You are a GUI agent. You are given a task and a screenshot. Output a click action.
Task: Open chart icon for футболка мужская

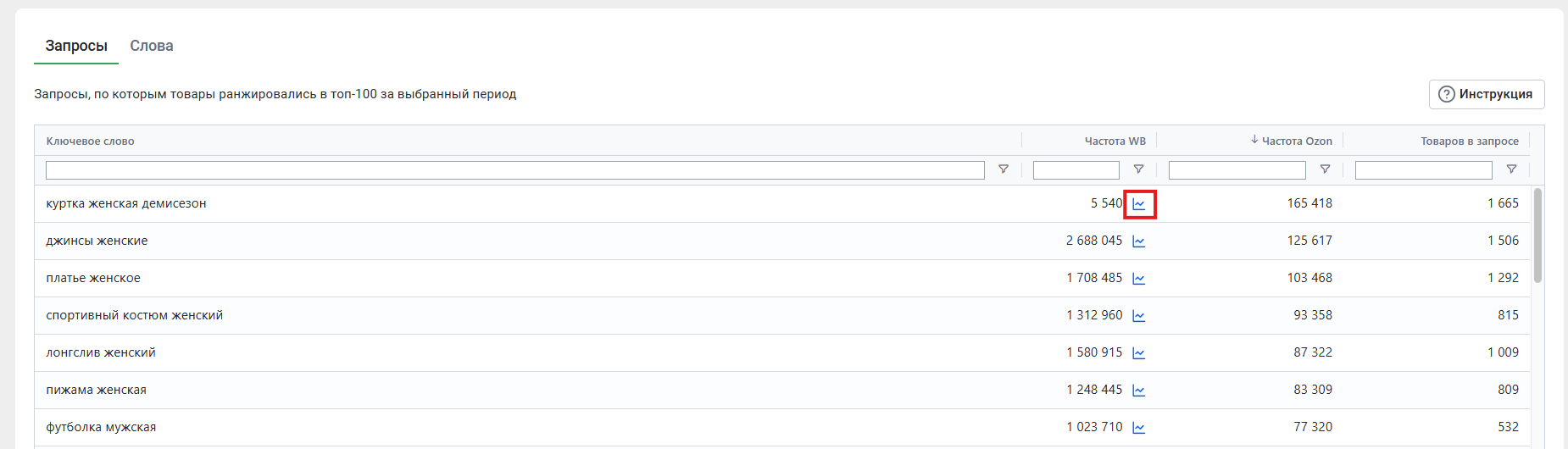1139,428
